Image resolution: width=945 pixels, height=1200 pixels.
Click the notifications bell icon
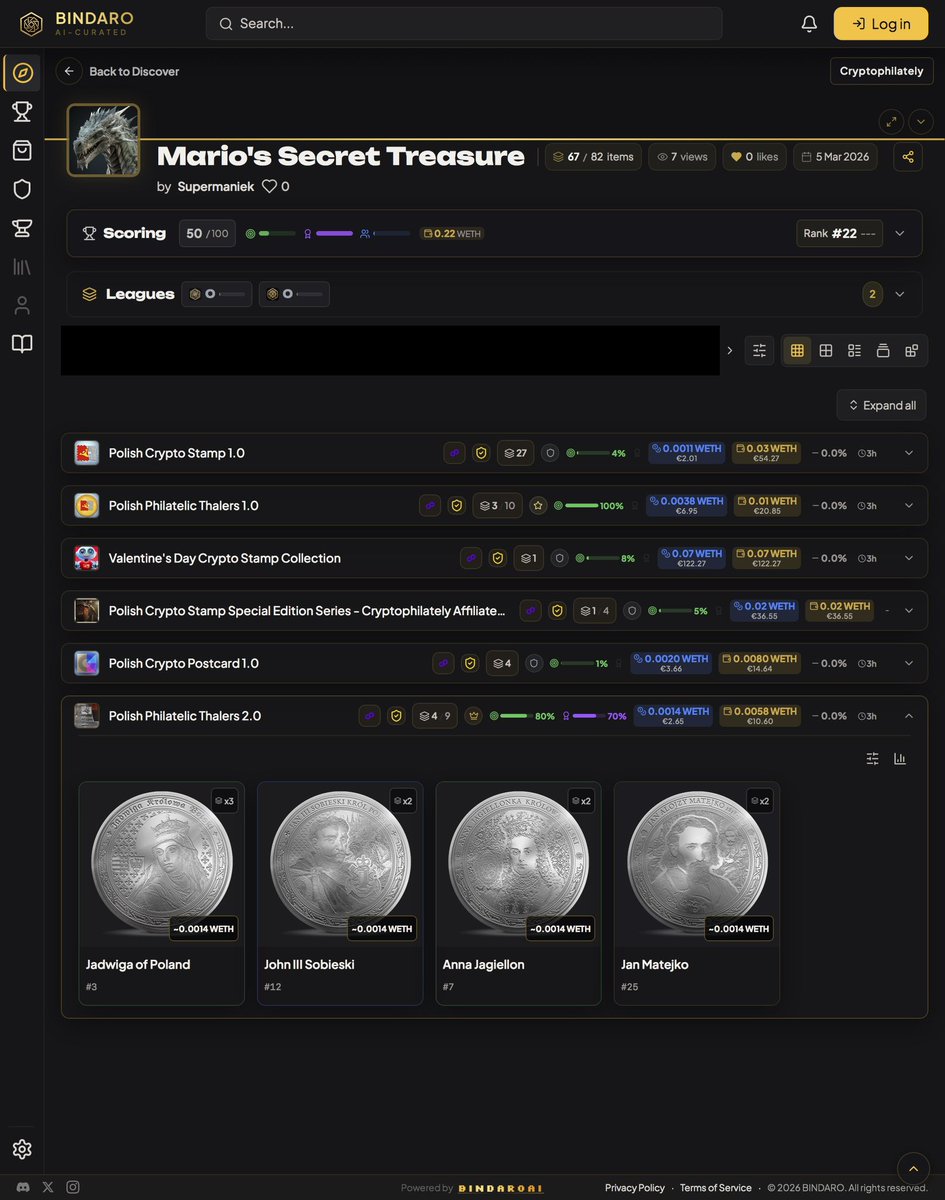click(809, 23)
